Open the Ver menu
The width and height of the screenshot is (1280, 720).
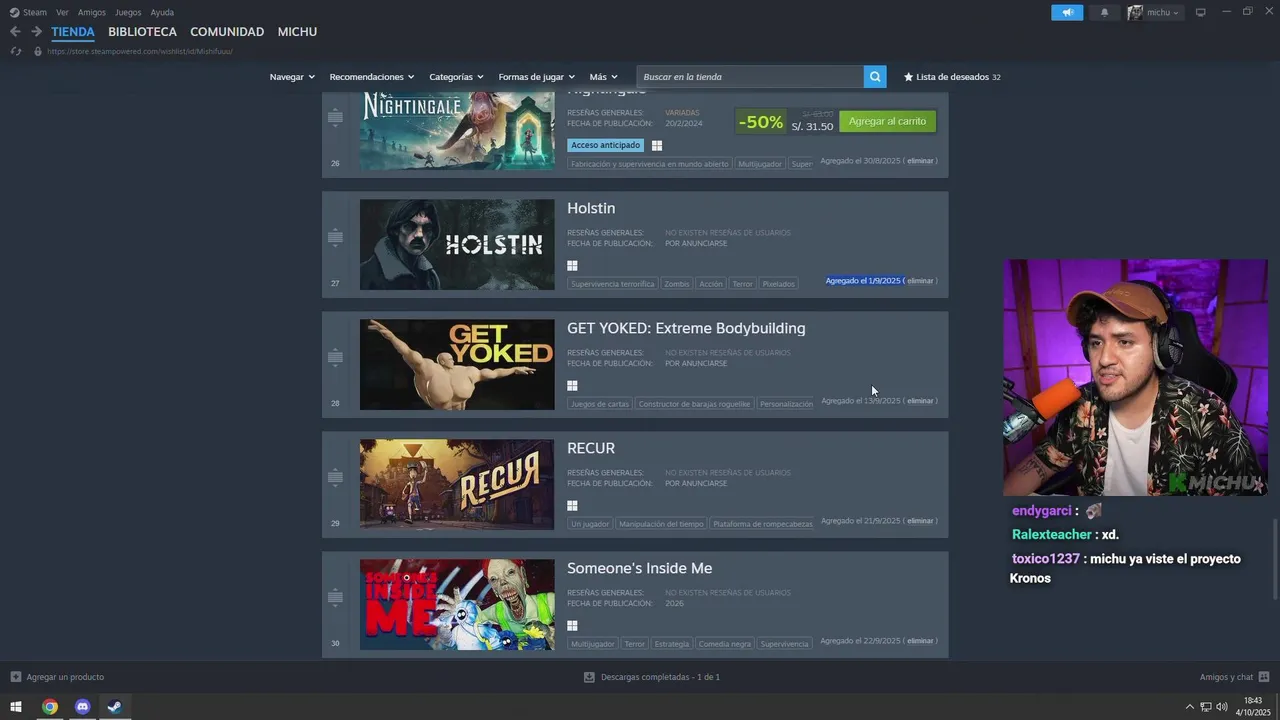(62, 12)
